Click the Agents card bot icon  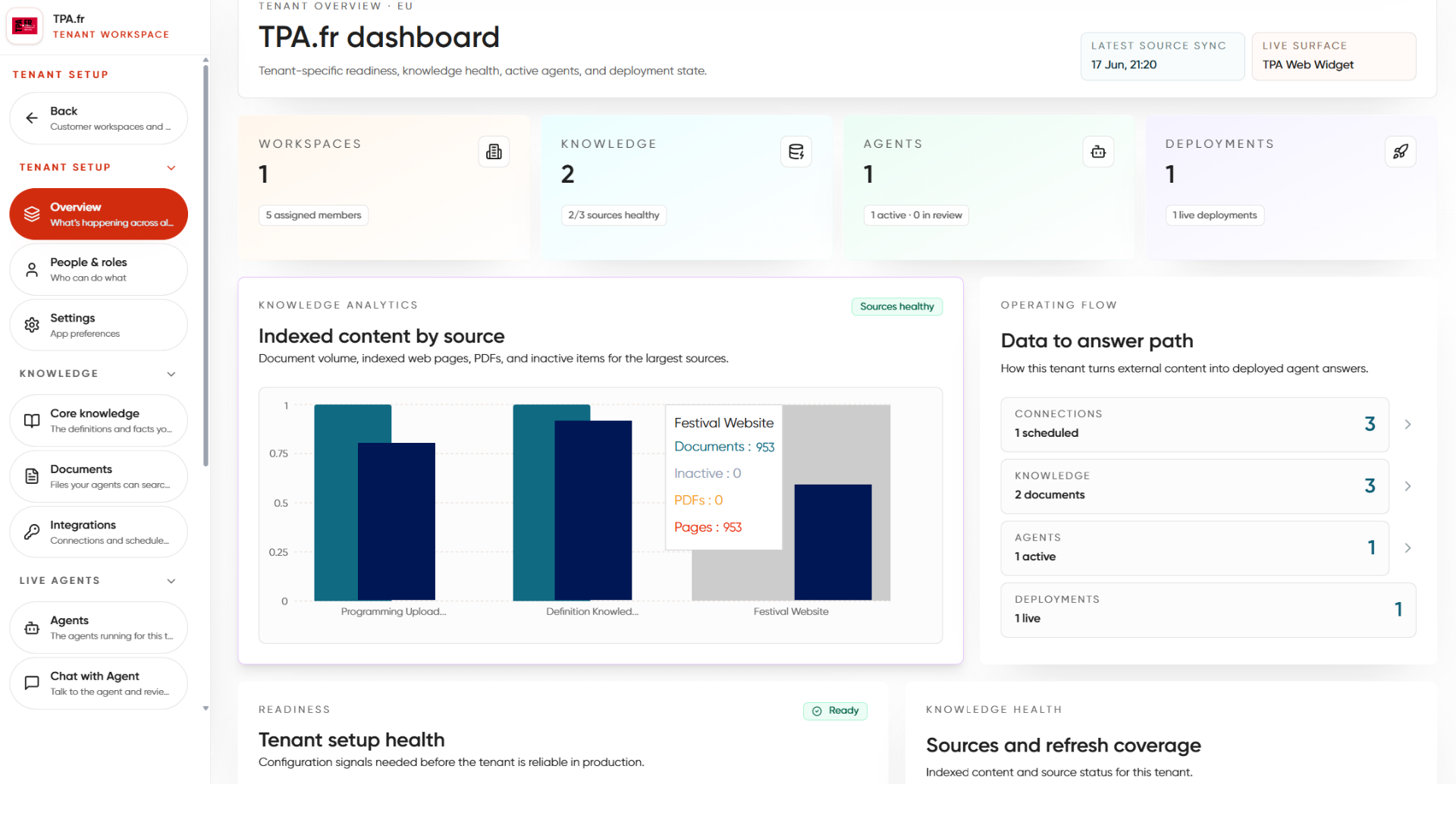click(x=1098, y=152)
